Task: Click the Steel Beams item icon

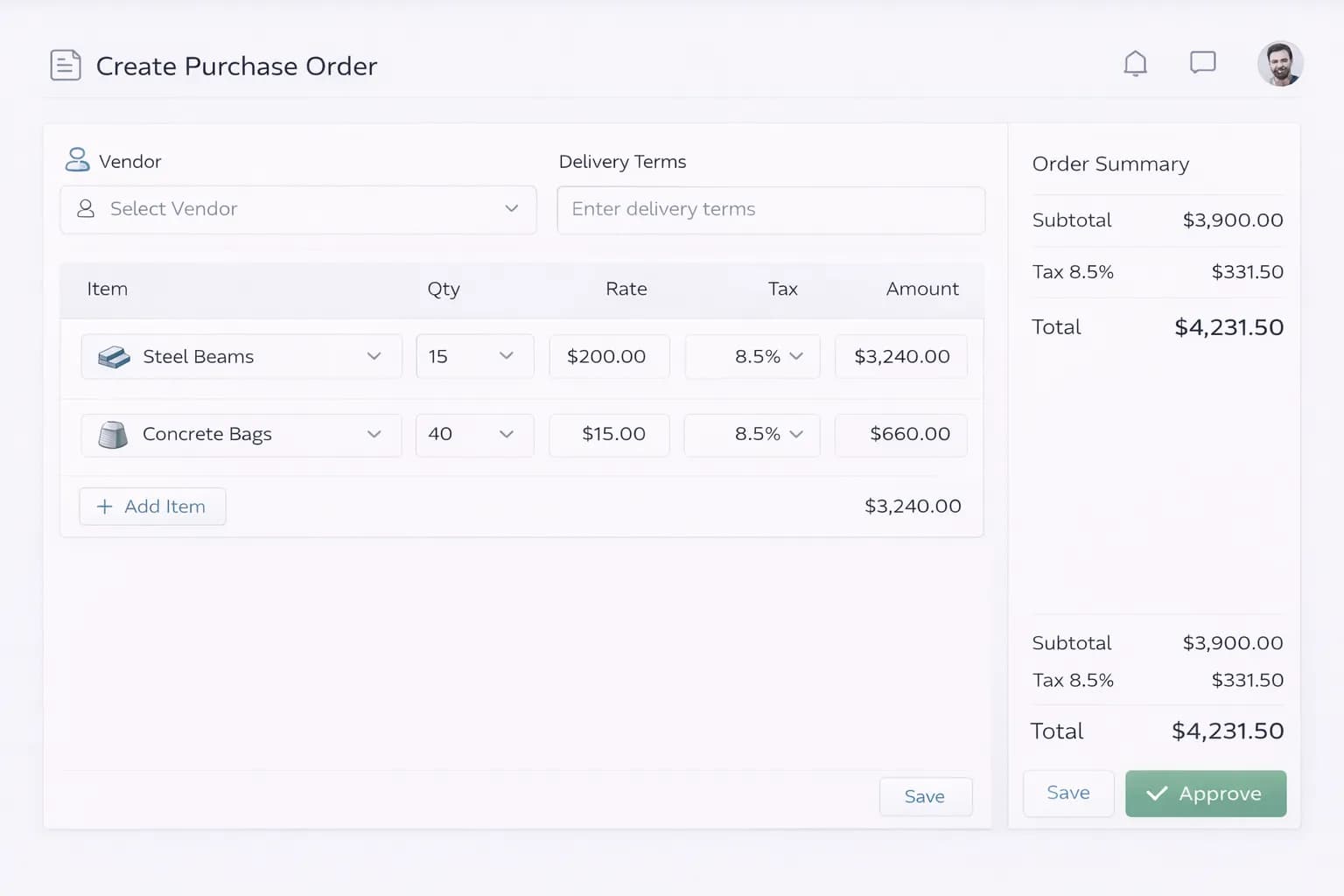Action: [x=114, y=357]
